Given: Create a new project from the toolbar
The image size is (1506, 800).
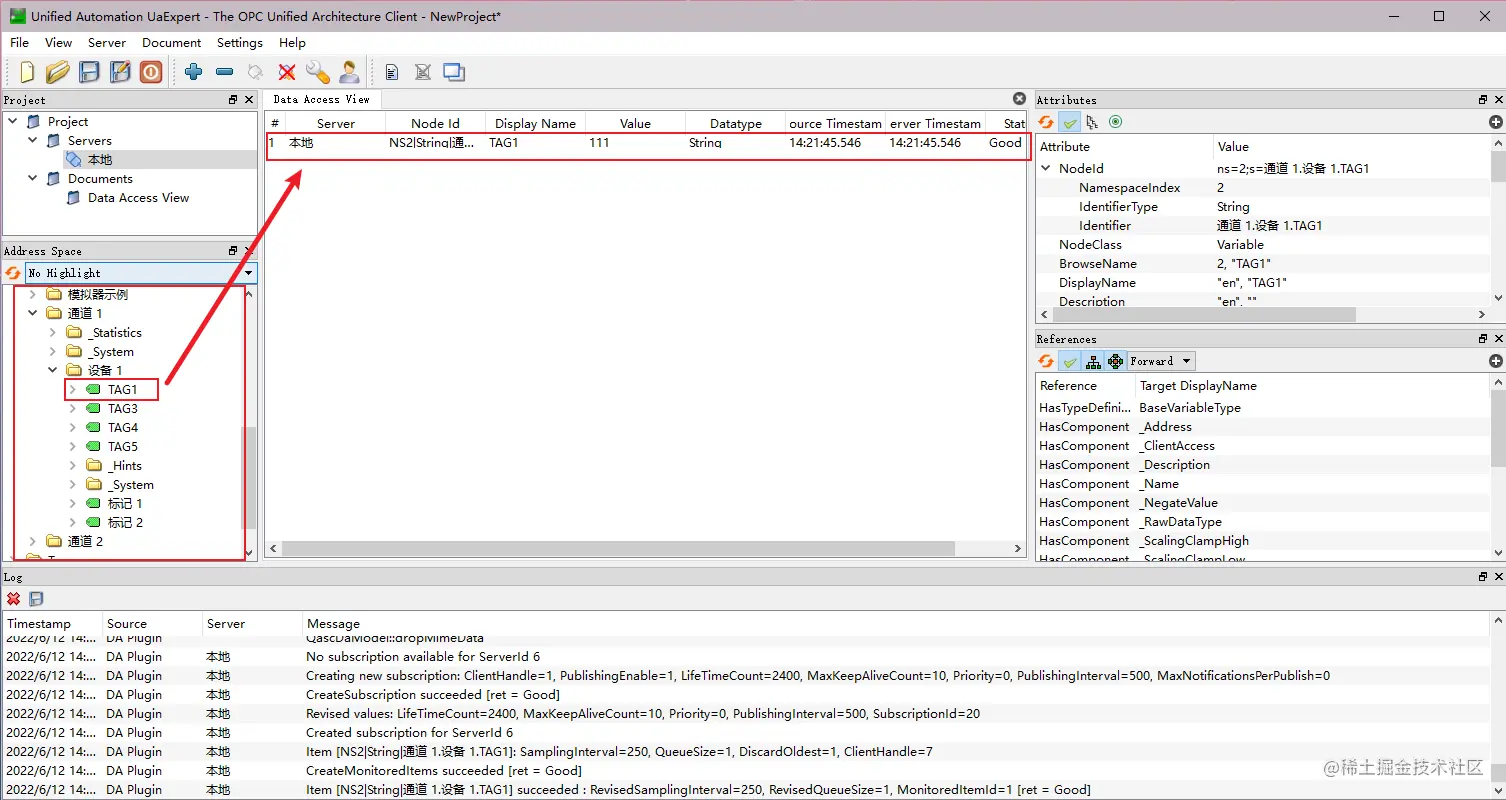Looking at the screenshot, I should click(x=27, y=72).
